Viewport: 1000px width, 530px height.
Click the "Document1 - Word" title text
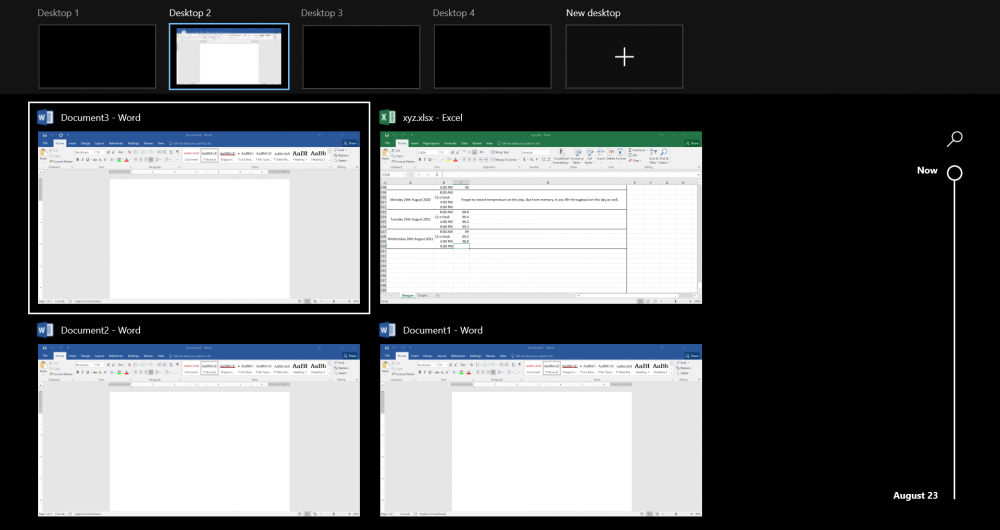tap(443, 330)
